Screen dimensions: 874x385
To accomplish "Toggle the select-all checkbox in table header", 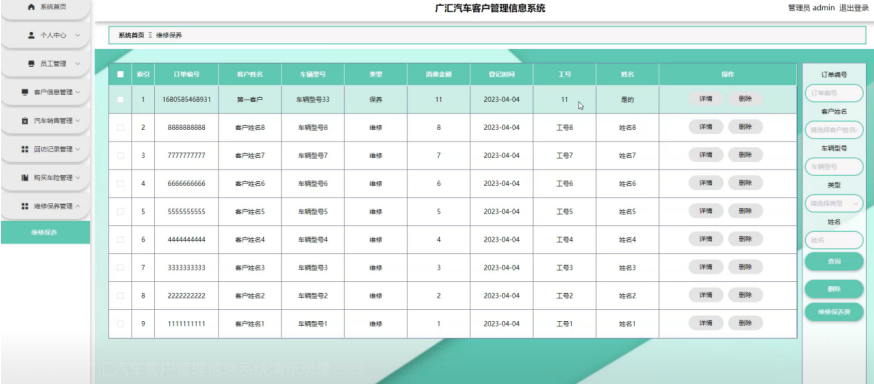I will (120, 74).
